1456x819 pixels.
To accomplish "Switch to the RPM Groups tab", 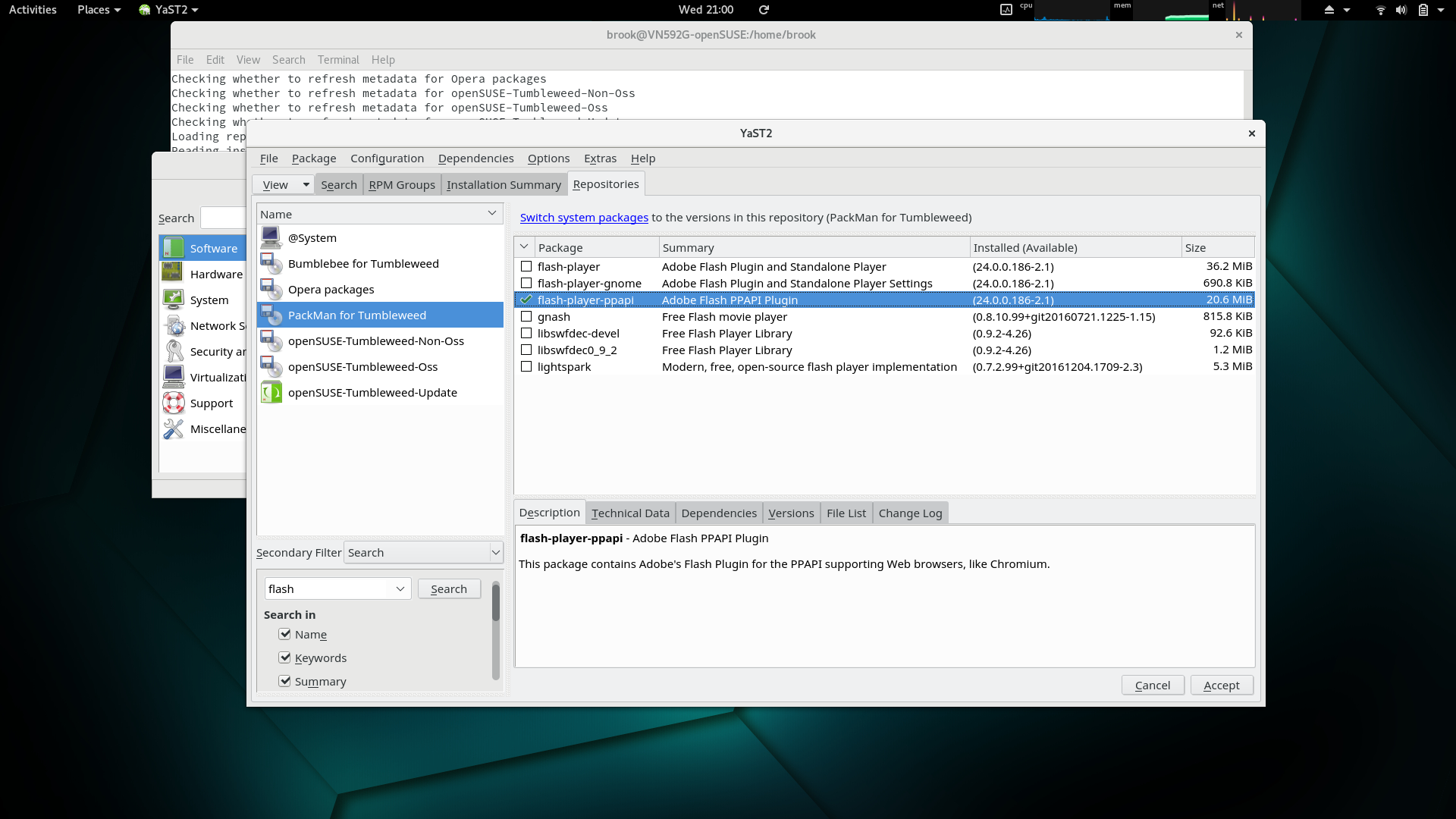I will 402,184.
